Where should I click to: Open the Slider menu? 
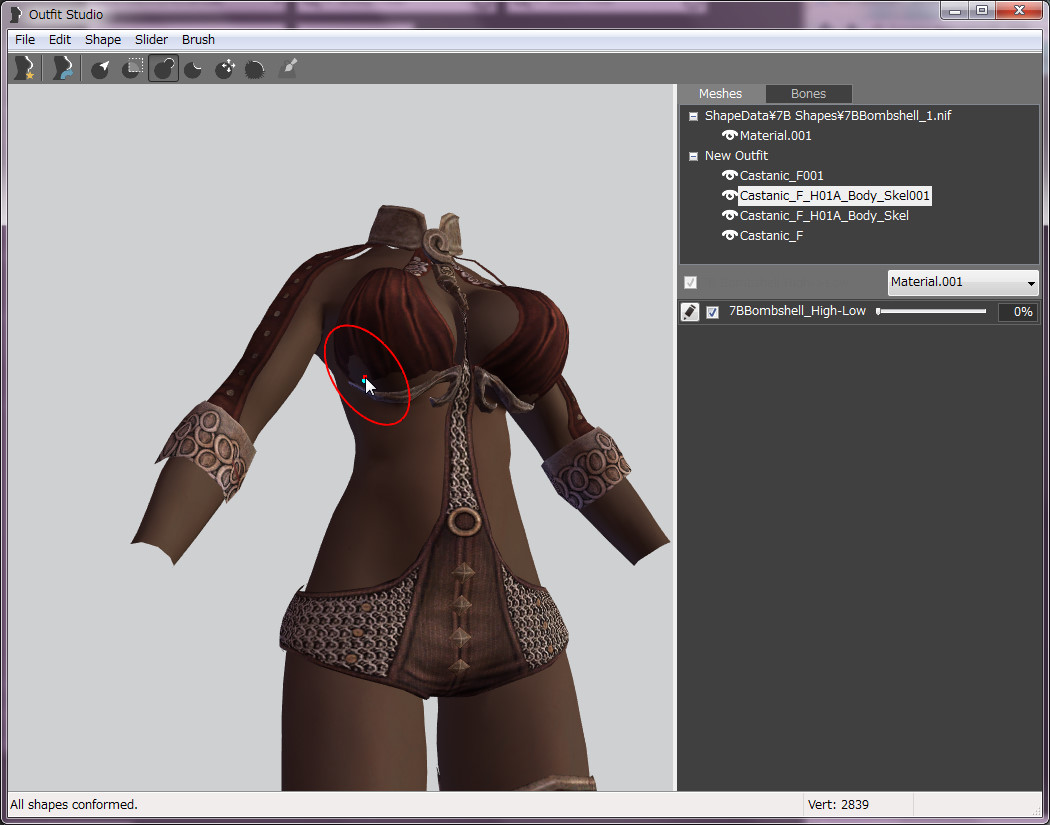(151, 40)
